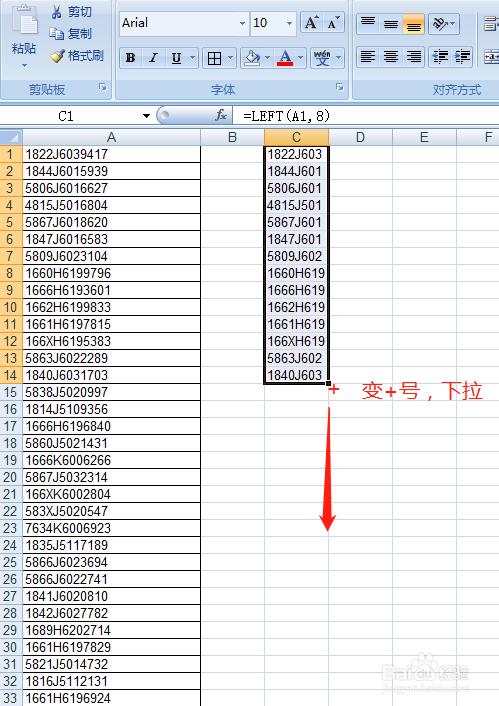Select the row 15 header
This screenshot has width=499, height=706.
point(10,392)
